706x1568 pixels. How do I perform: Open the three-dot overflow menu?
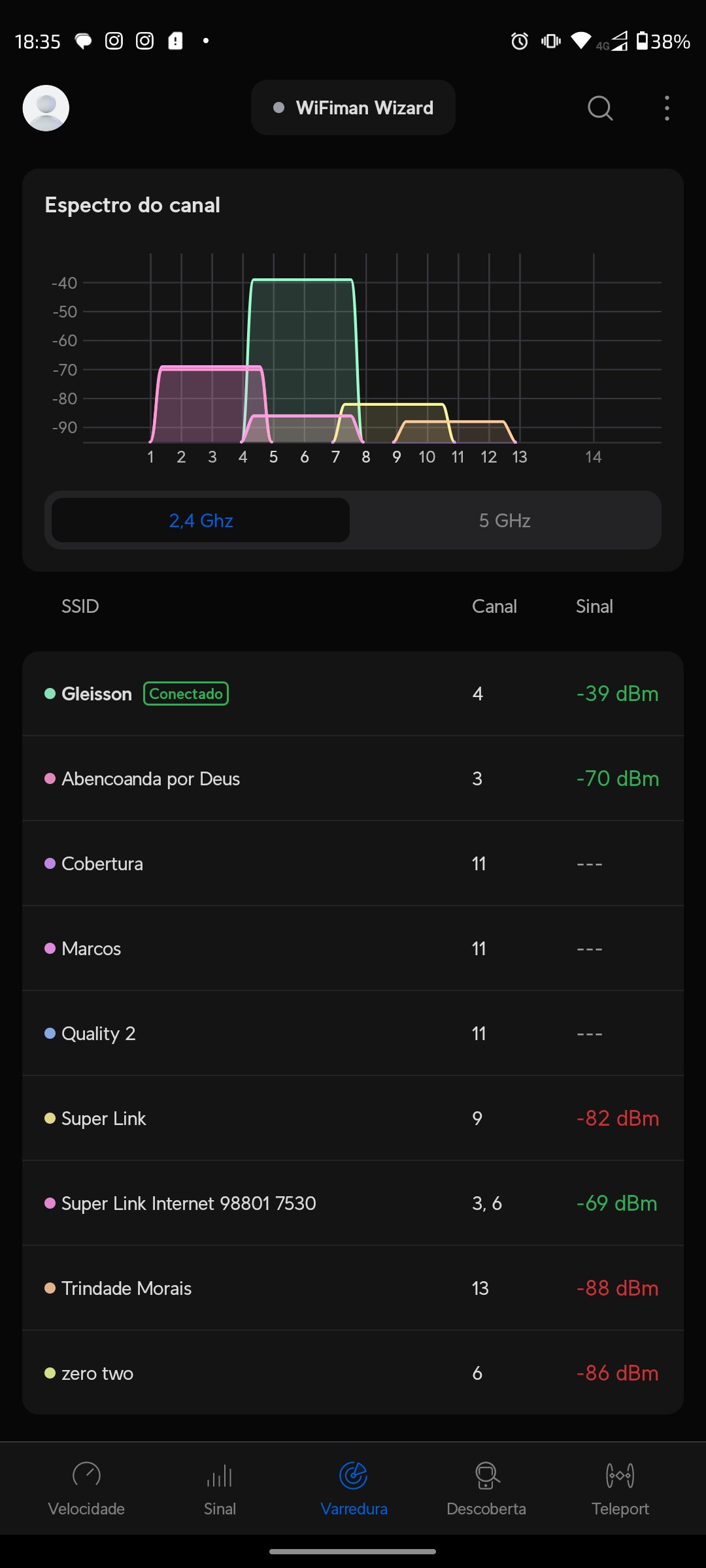[x=667, y=108]
